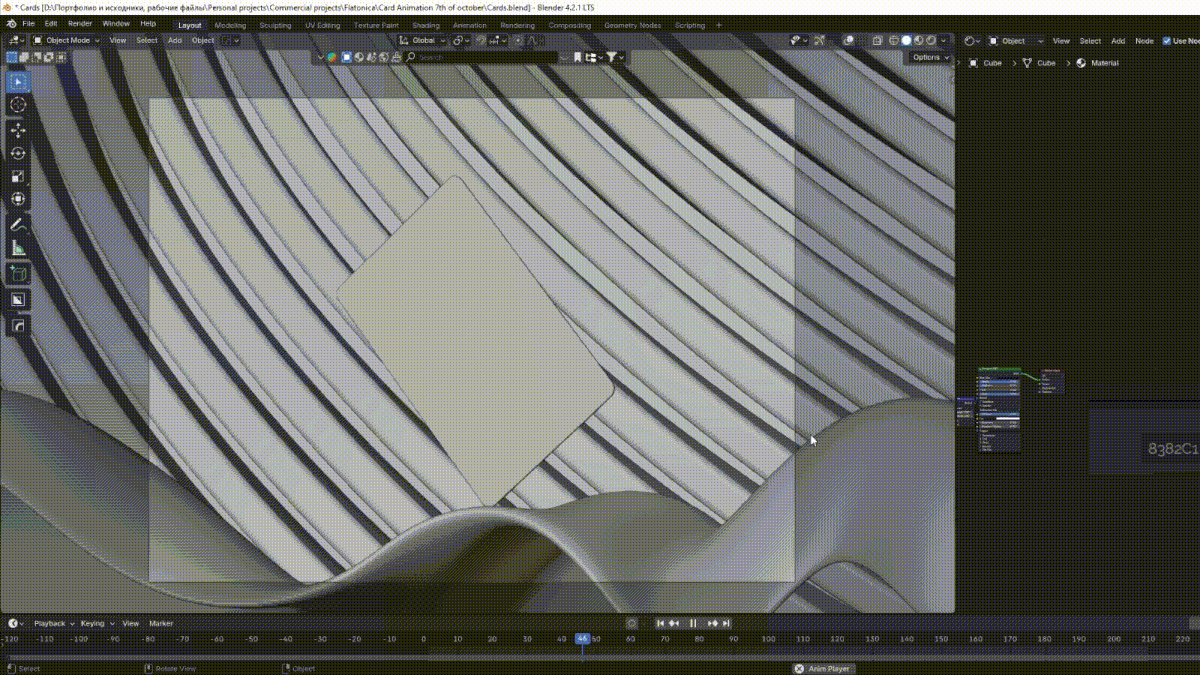Activate the Rotate tool

coord(18,153)
